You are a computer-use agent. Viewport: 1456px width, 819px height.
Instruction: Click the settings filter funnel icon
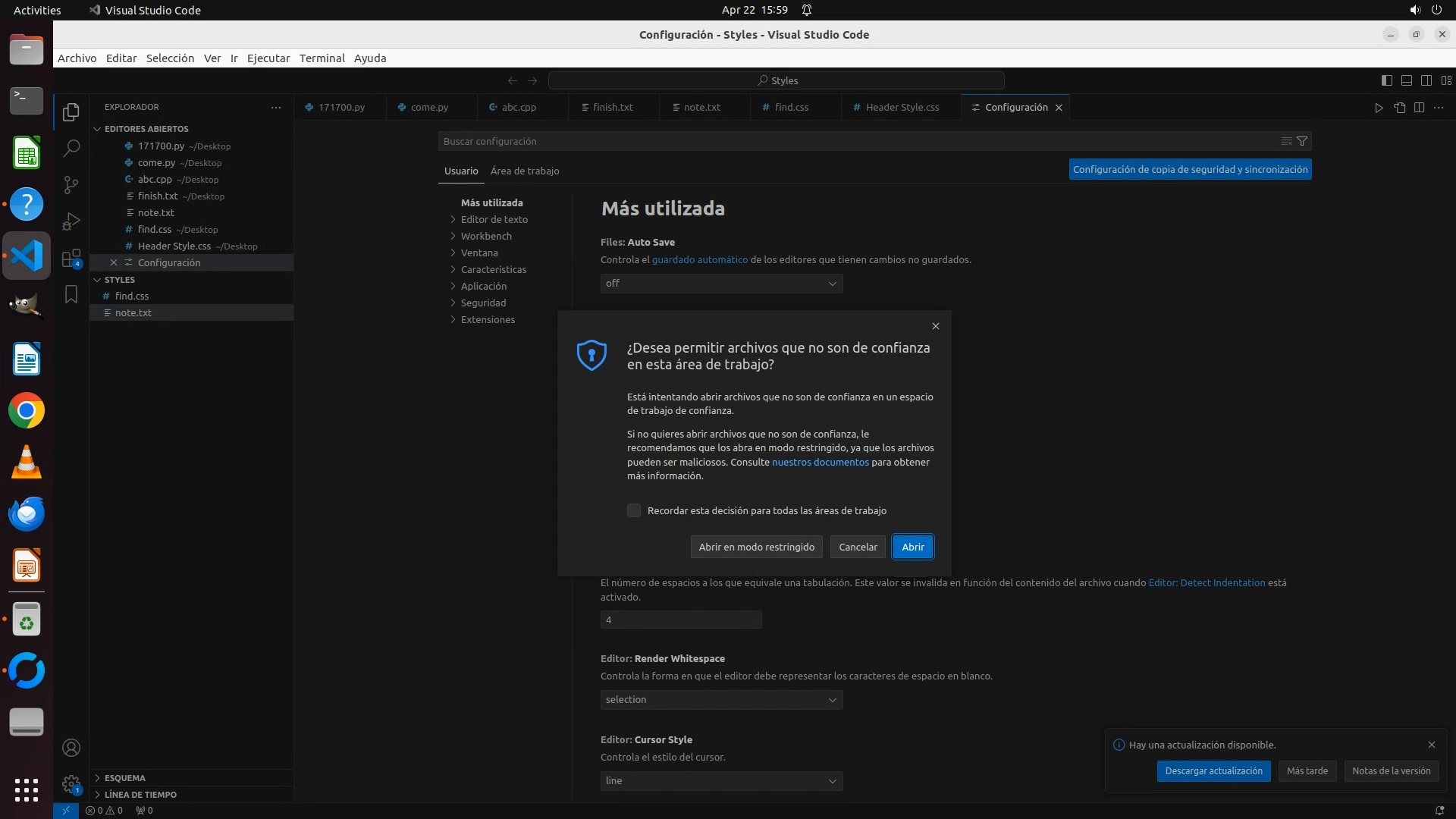pyautogui.click(x=1302, y=141)
